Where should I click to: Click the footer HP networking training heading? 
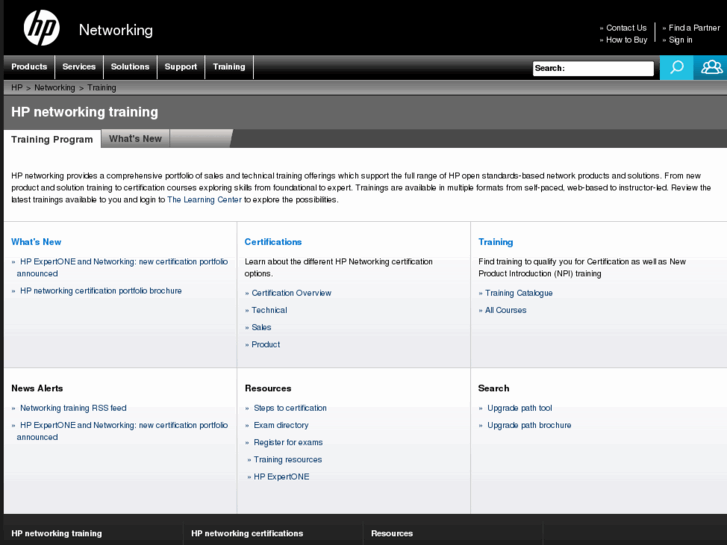(x=57, y=533)
